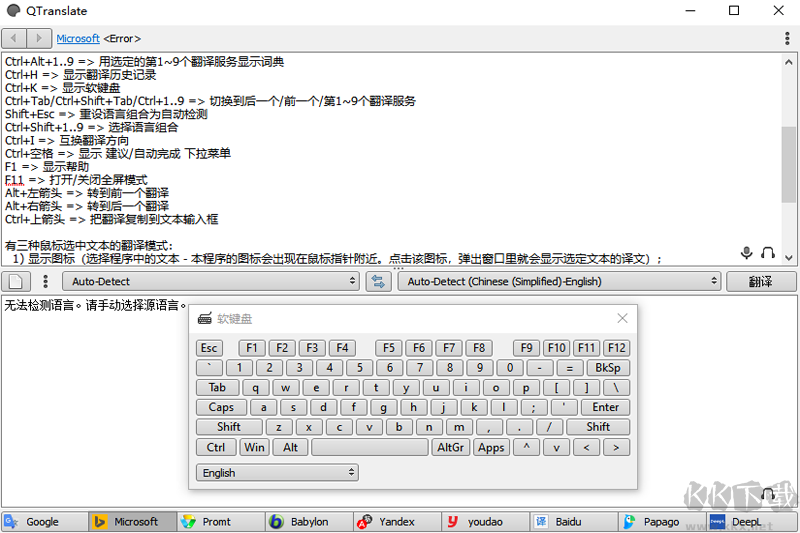Toggle the left Shift key
Screen dimensions: 800x533
[229, 427]
